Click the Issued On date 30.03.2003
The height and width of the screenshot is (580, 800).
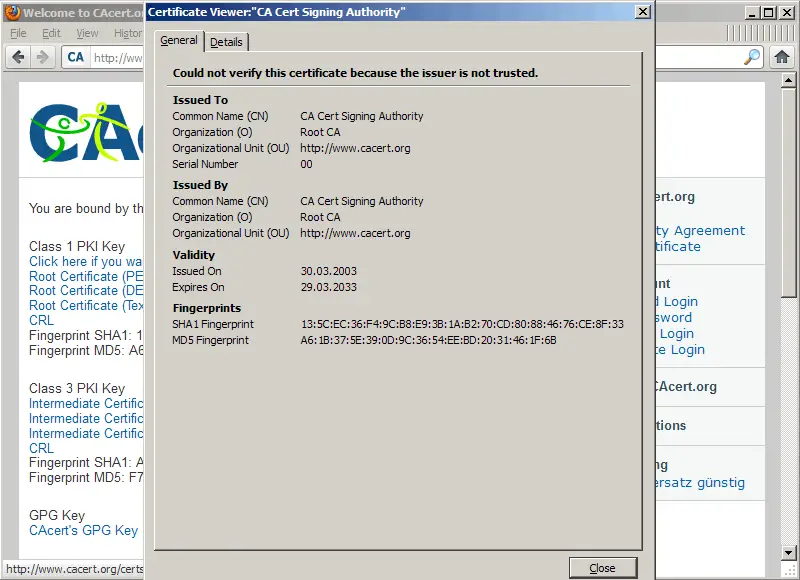(x=329, y=271)
